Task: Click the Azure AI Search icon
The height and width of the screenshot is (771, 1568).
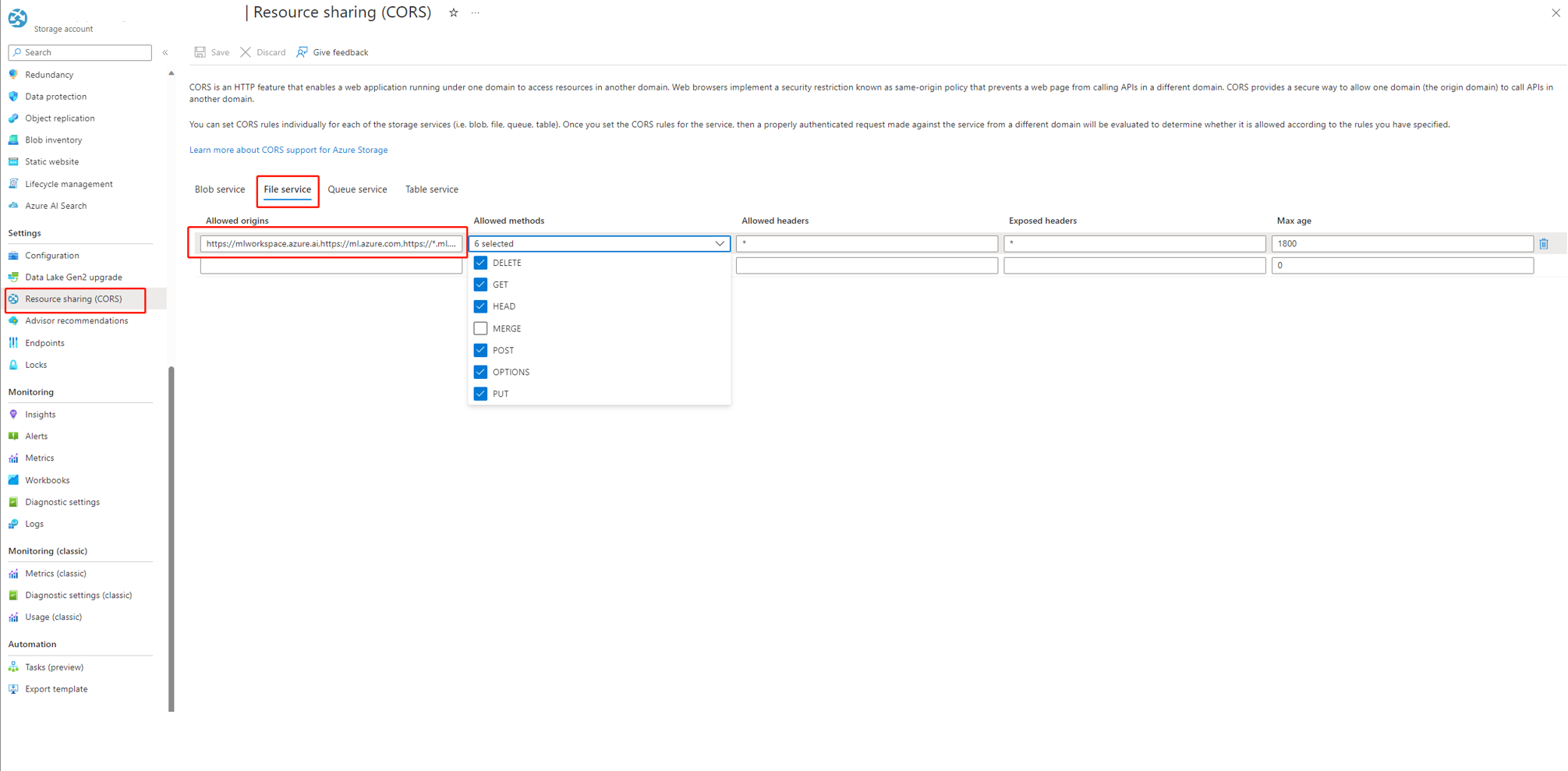Action: coord(13,206)
